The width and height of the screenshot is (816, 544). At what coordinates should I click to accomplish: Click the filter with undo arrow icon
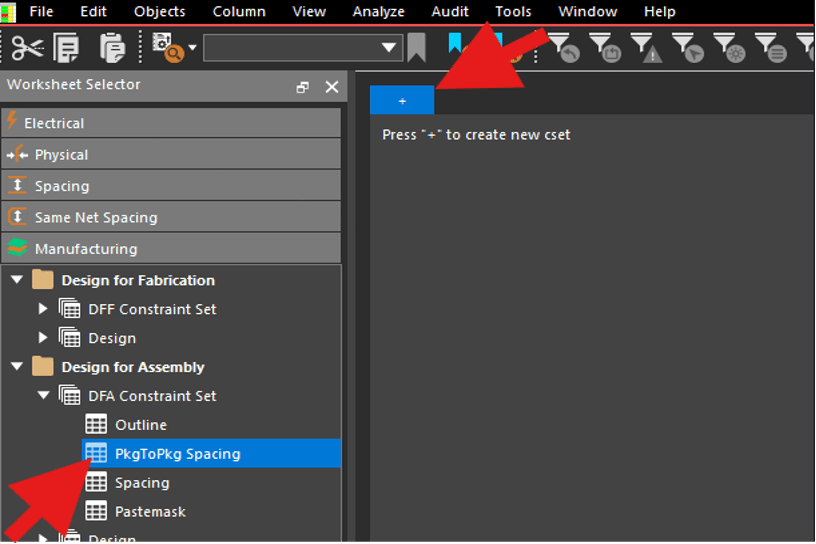click(564, 48)
